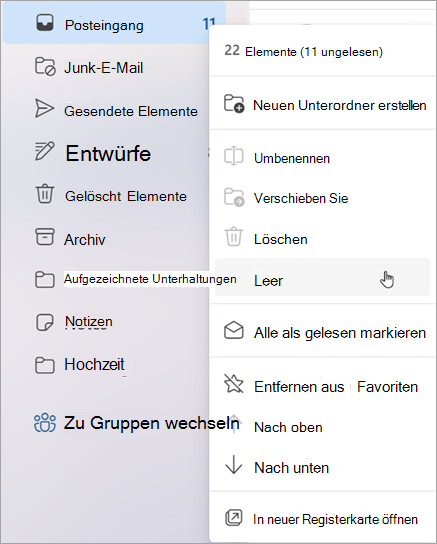Image resolution: width=437 pixels, height=544 pixels.
Task: Click the Archiv box icon
Action: coord(45,237)
